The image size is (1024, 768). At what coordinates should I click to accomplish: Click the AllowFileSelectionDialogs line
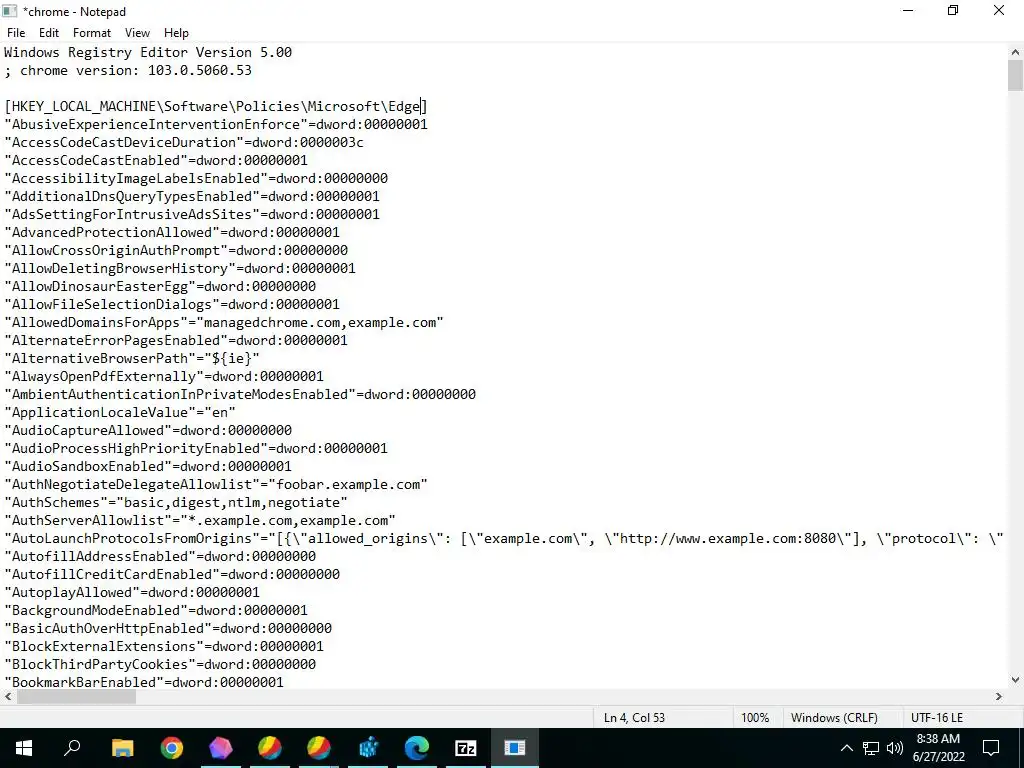[172, 304]
